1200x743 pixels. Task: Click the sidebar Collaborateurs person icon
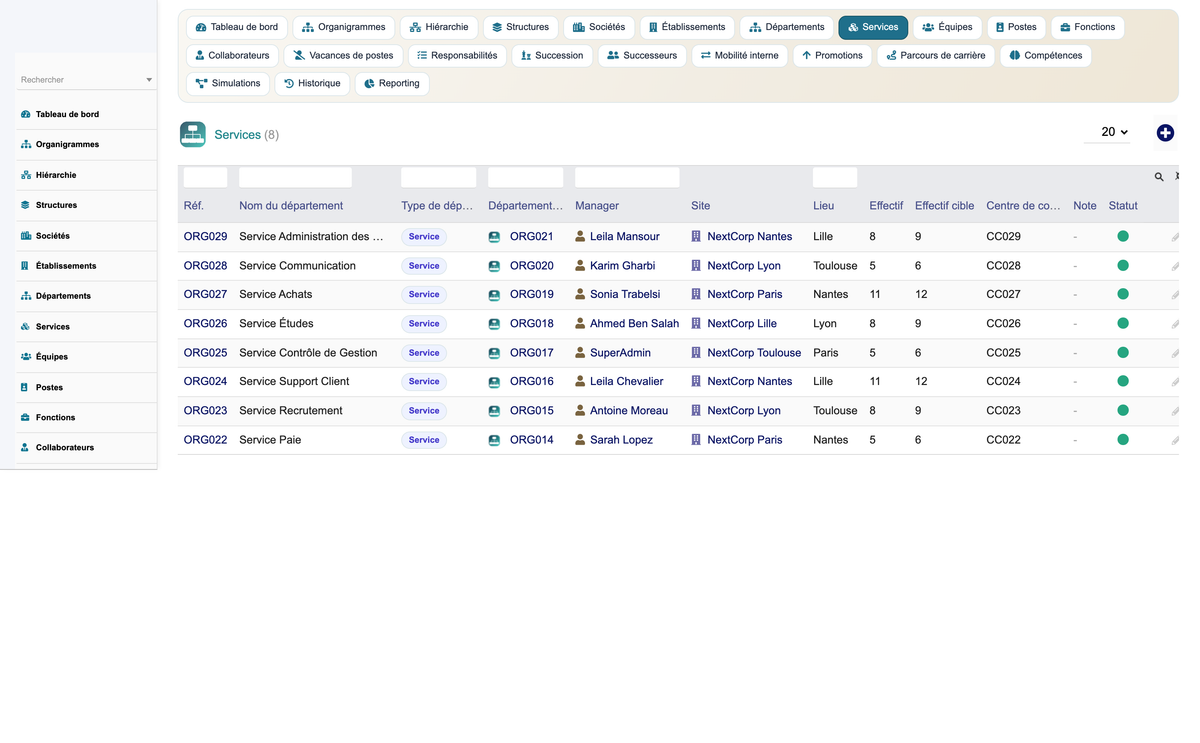(x=26, y=448)
